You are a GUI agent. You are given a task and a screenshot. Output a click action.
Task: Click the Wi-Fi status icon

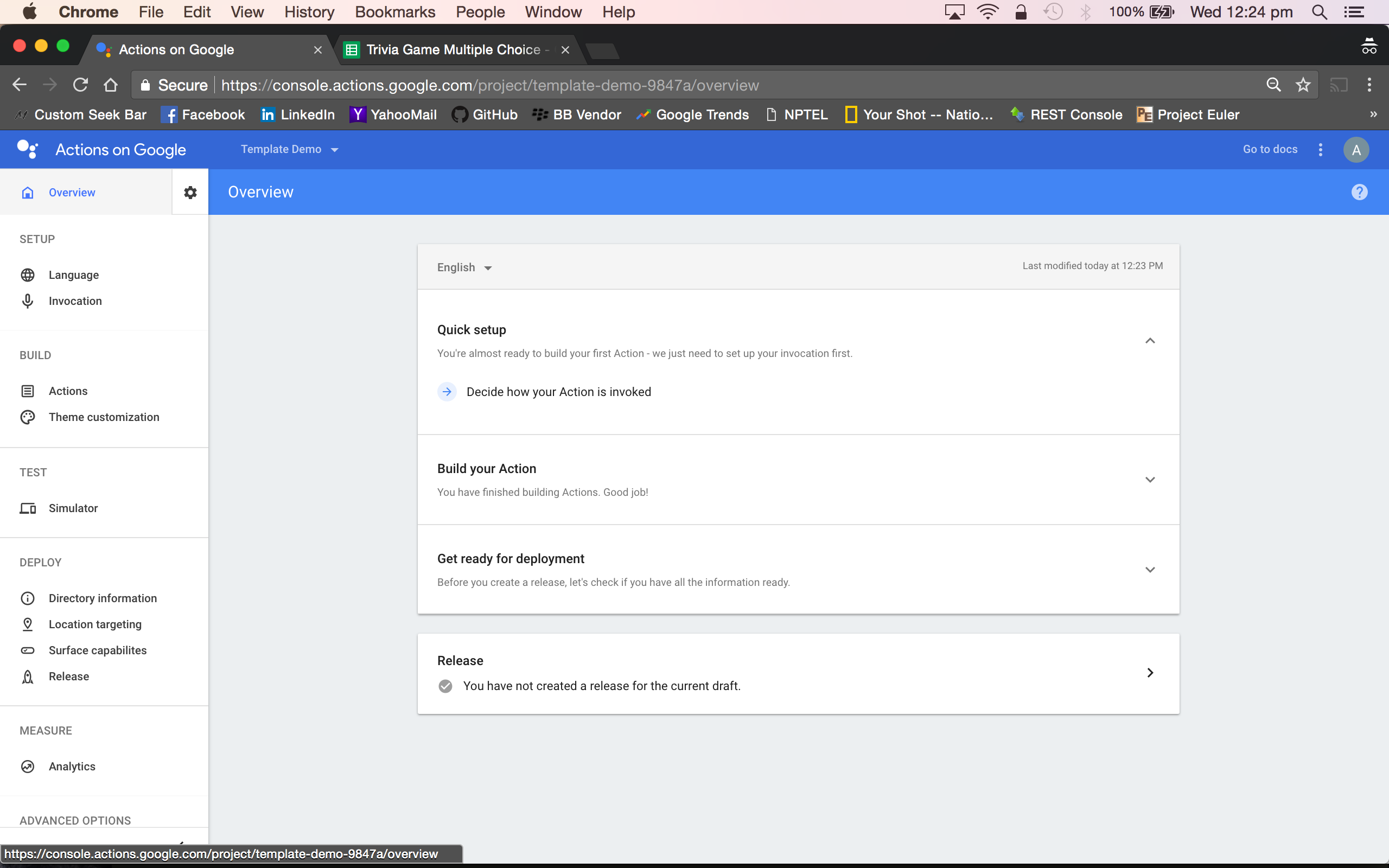pyautogui.click(x=988, y=12)
